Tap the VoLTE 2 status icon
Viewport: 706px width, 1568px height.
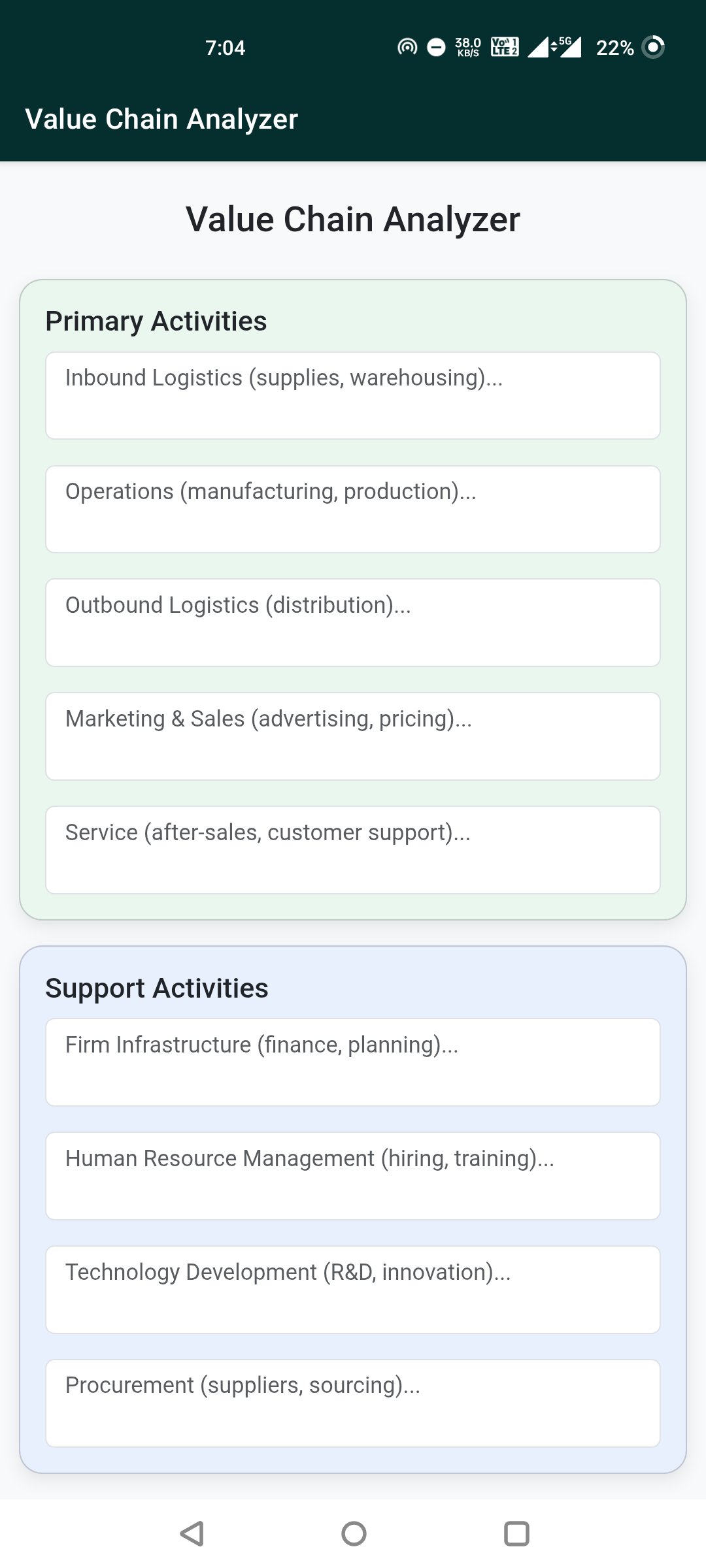pyautogui.click(x=505, y=47)
